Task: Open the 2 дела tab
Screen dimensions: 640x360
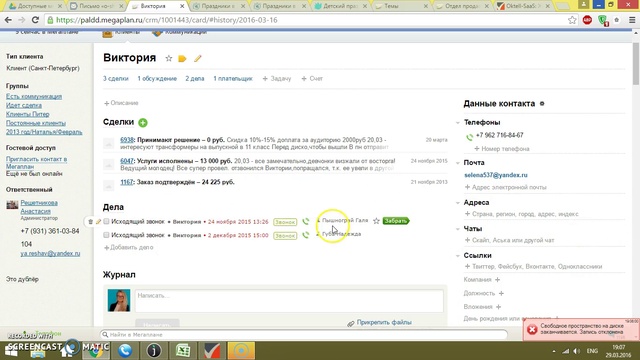Action: 195,78
